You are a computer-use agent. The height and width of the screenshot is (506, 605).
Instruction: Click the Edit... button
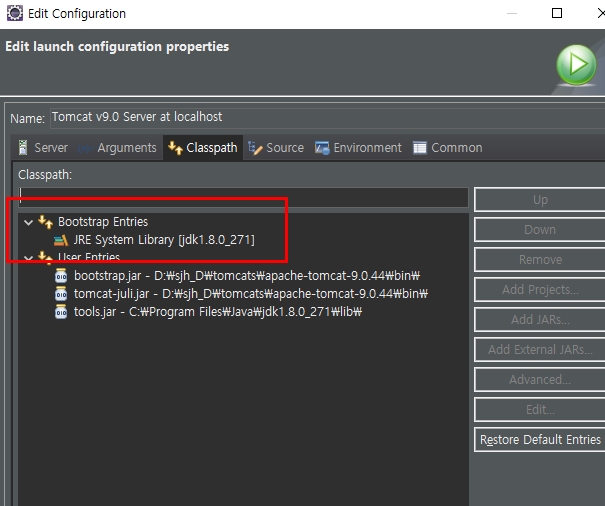[540, 410]
